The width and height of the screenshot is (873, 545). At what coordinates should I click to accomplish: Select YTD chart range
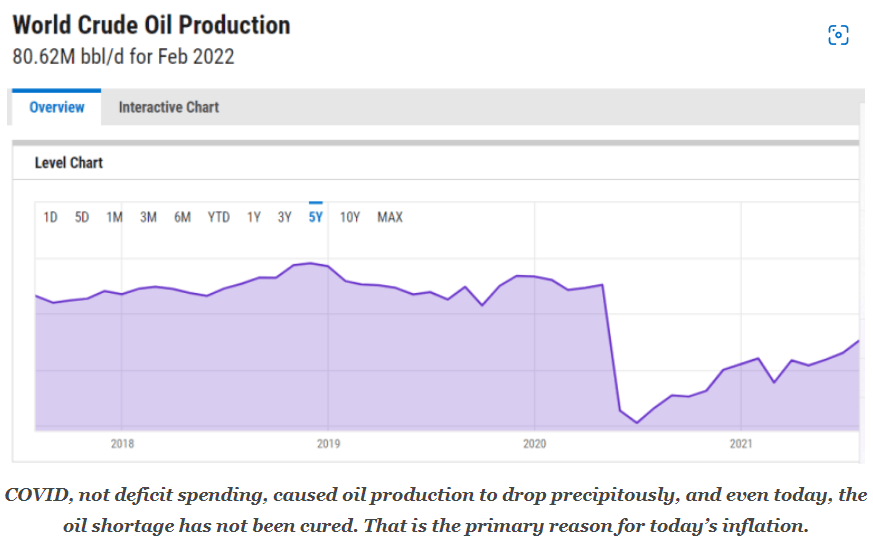click(x=218, y=217)
